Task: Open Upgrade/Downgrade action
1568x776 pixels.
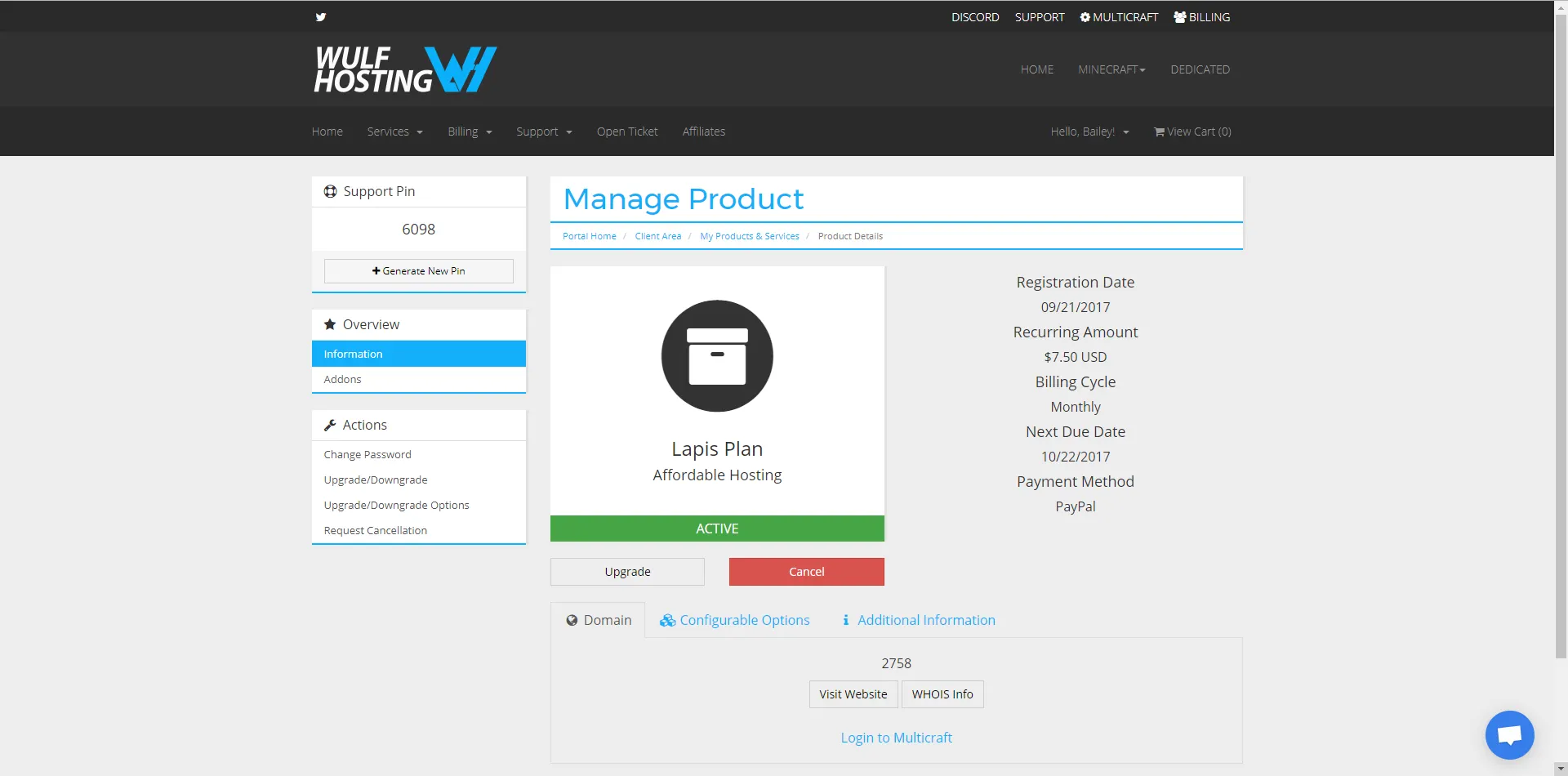Action: [376, 479]
